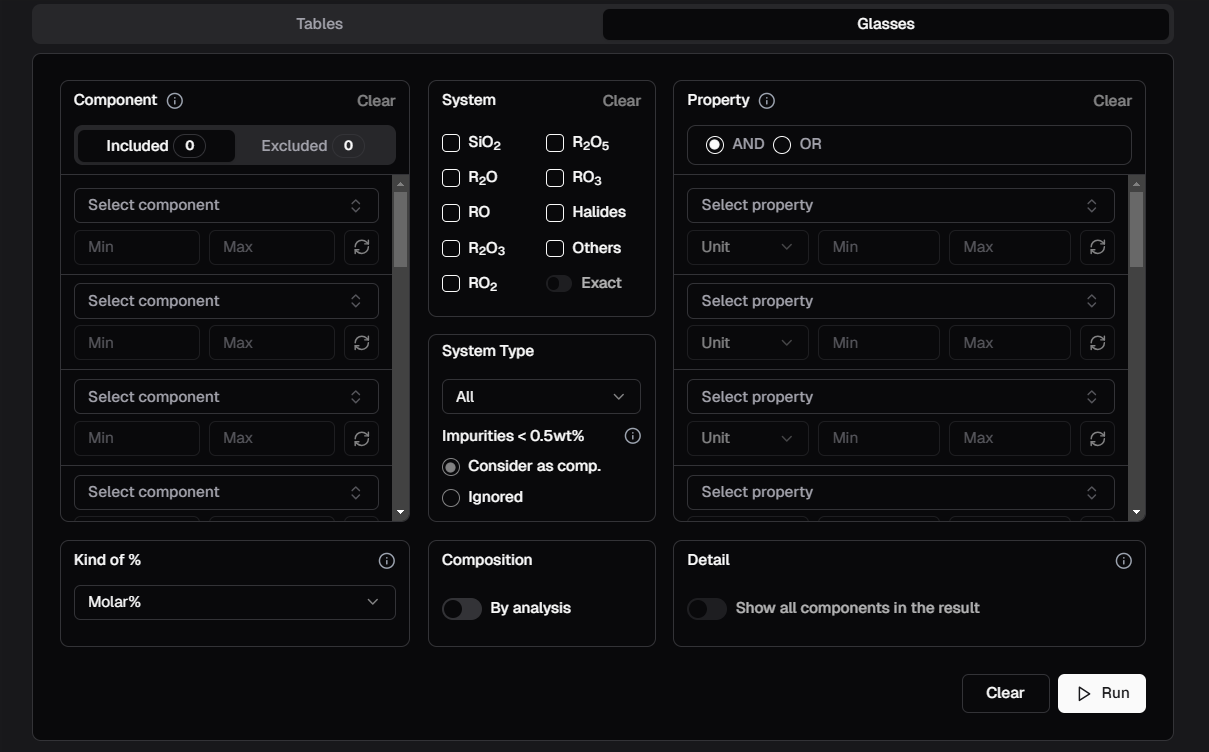Open the System Type dropdown showing All
Viewport: 1209px width, 752px height.
click(541, 397)
